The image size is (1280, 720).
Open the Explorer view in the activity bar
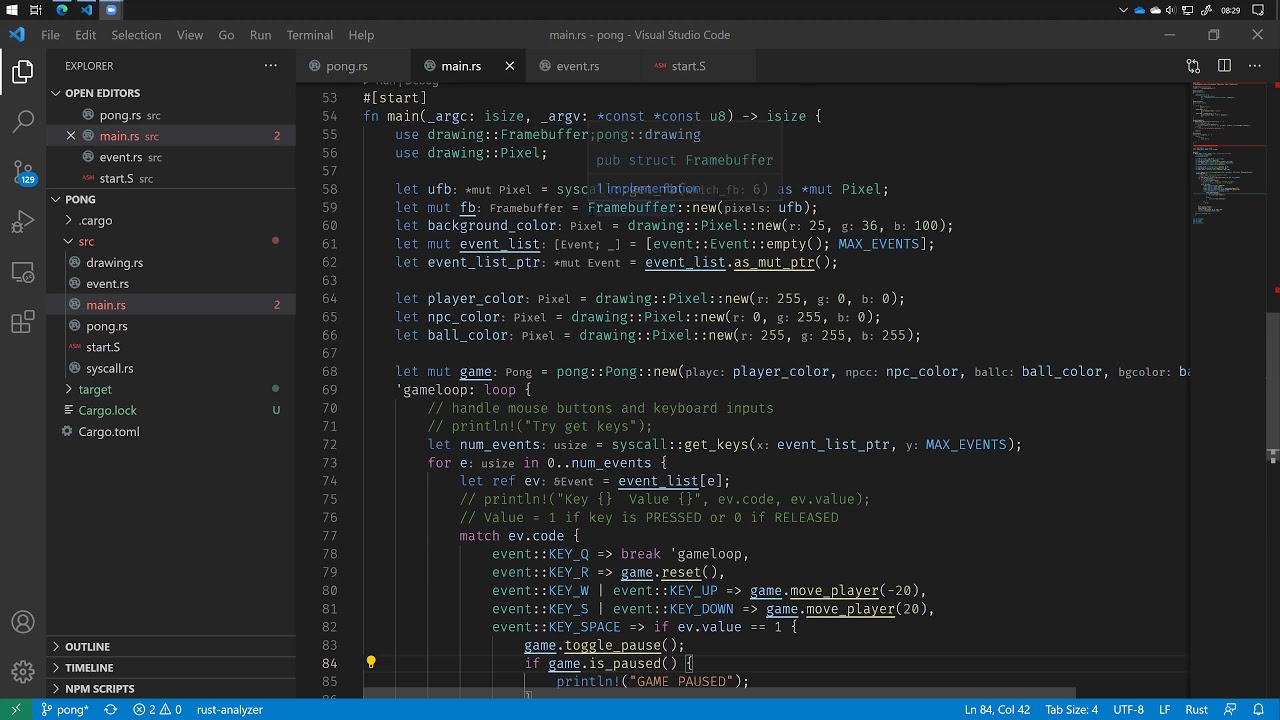pos(23,72)
